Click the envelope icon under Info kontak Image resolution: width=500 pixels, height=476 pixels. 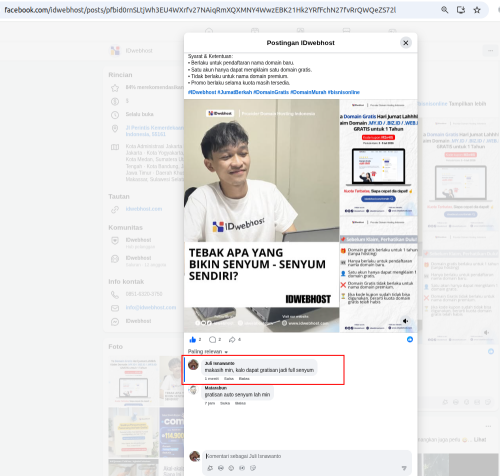point(115,308)
